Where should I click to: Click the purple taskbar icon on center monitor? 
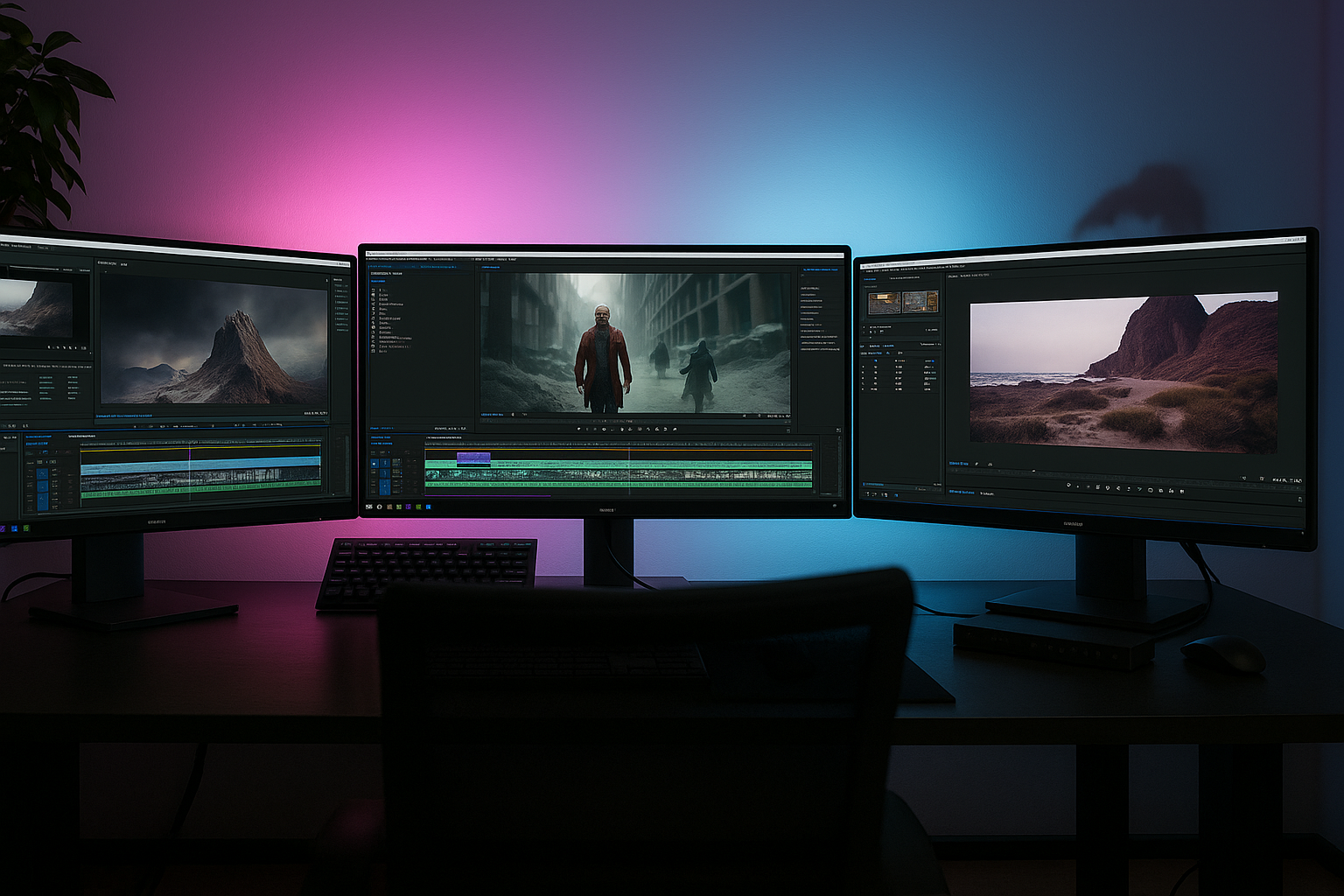point(409,507)
